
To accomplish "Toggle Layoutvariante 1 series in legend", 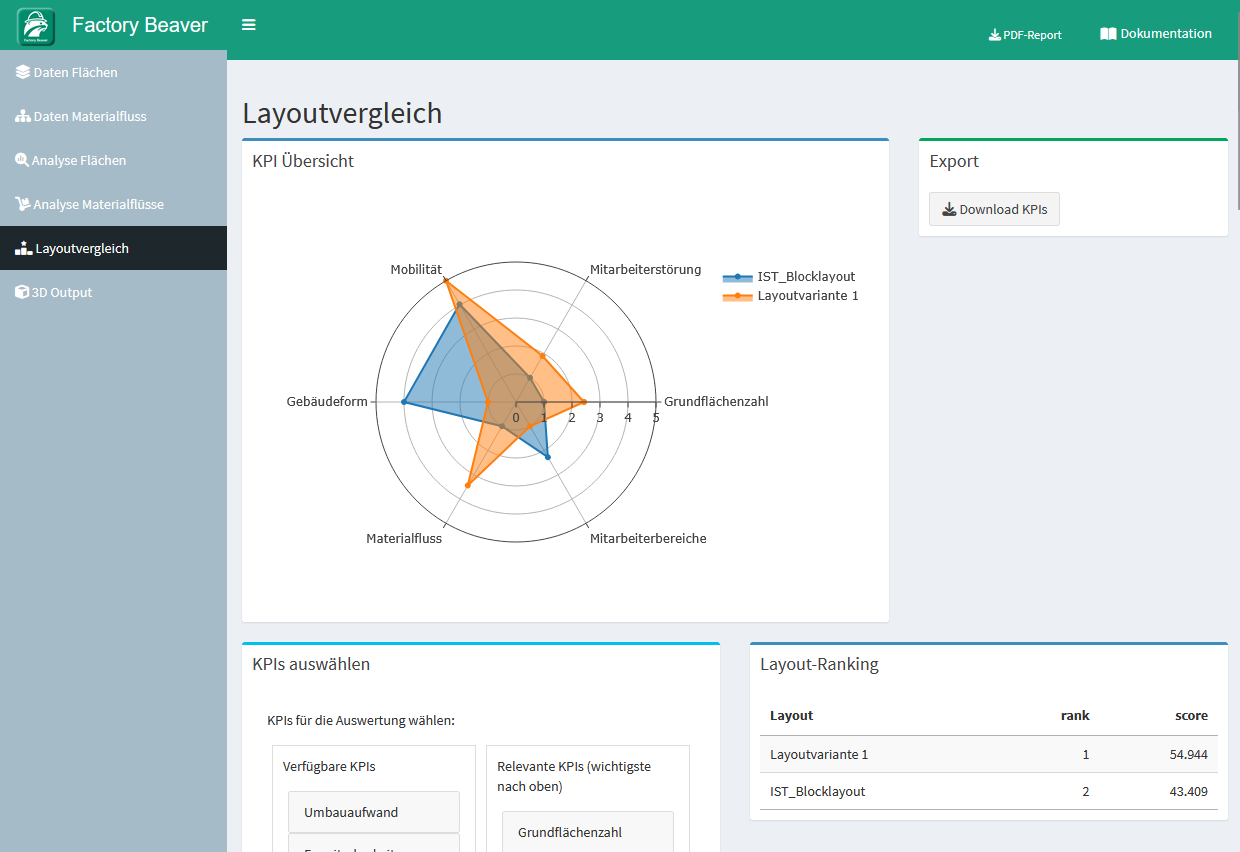I will (x=807, y=296).
